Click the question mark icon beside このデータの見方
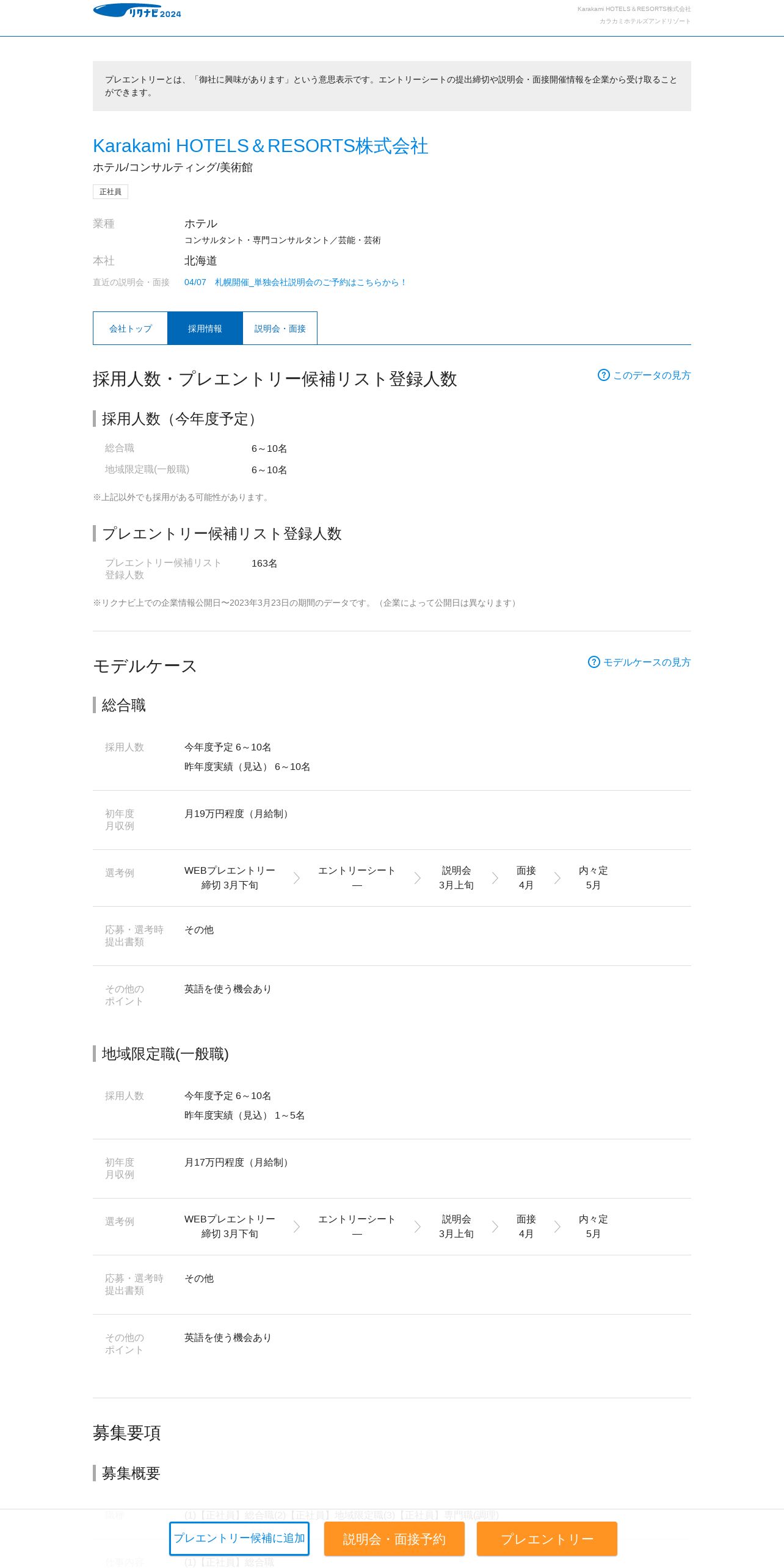 tap(603, 375)
